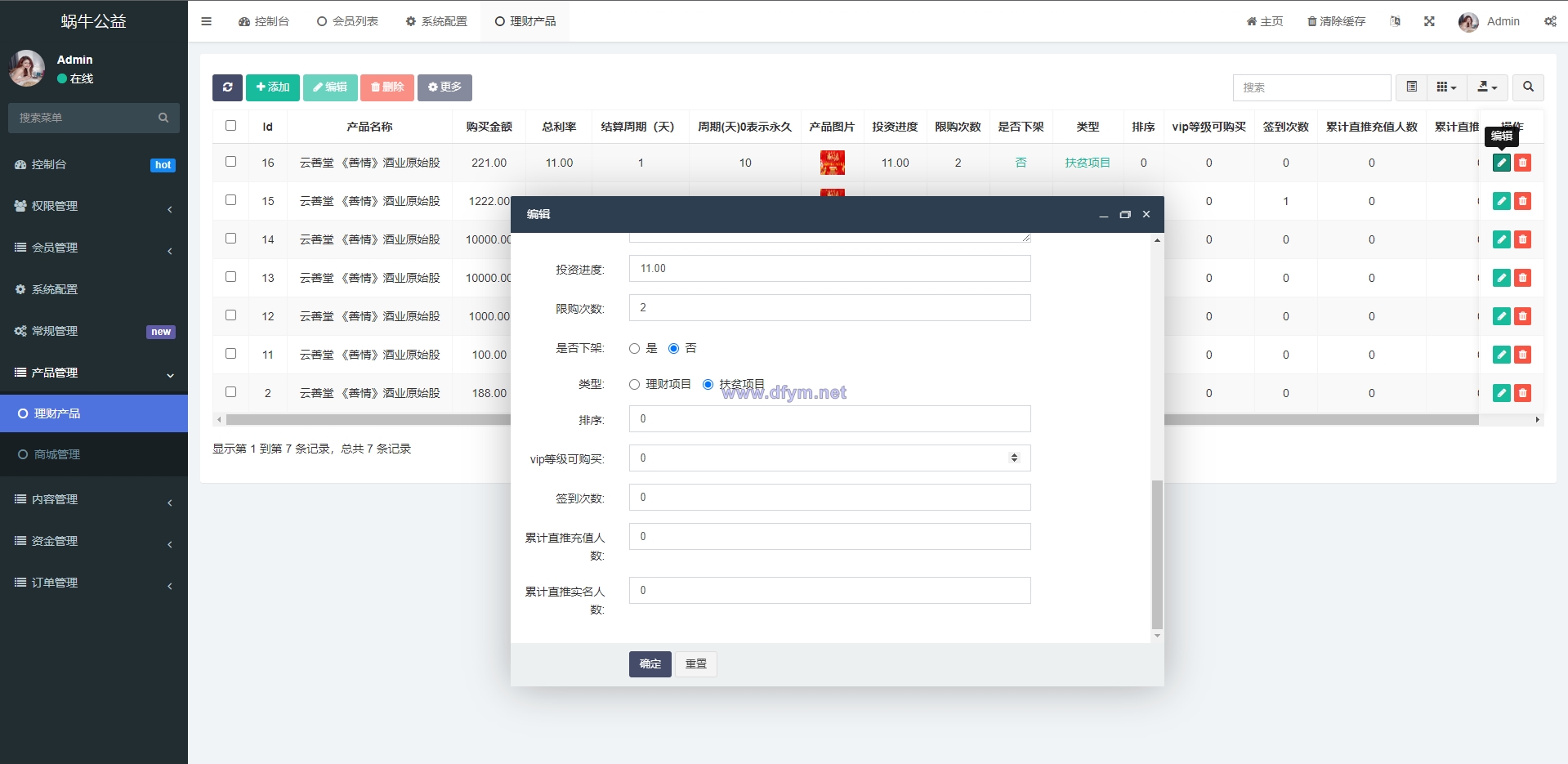Image resolution: width=1568 pixels, height=764 pixels.
Task: Switch to 会员列表 tab
Action: pos(347,21)
